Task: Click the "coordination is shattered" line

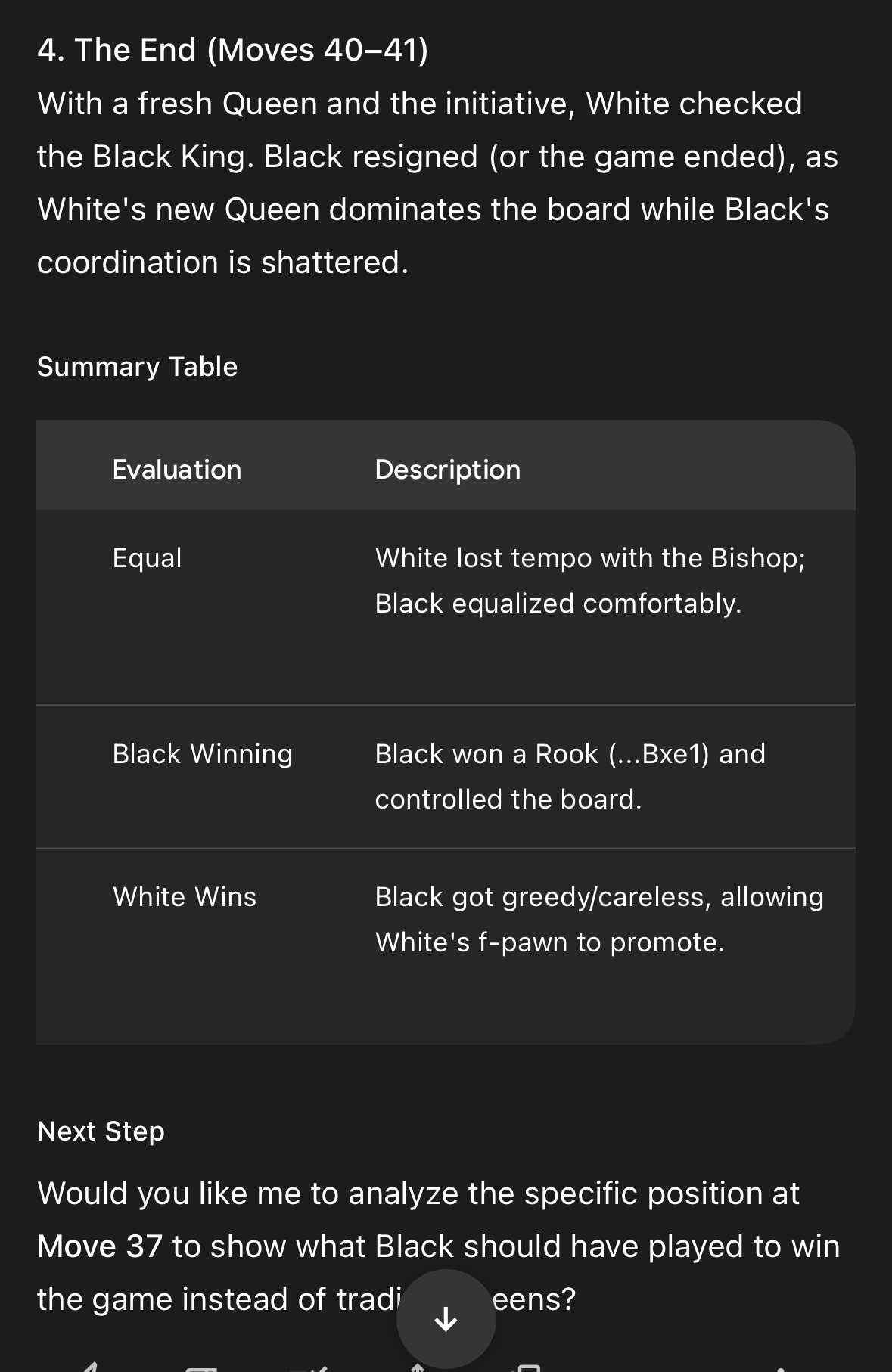Action: click(222, 262)
